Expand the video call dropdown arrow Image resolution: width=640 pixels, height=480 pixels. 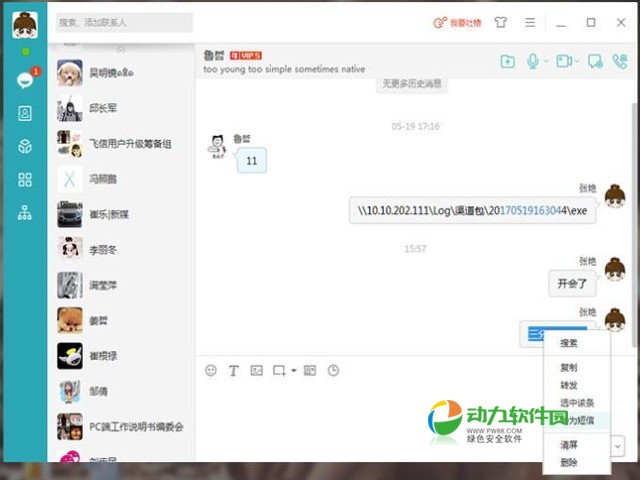click(x=577, y=62)
